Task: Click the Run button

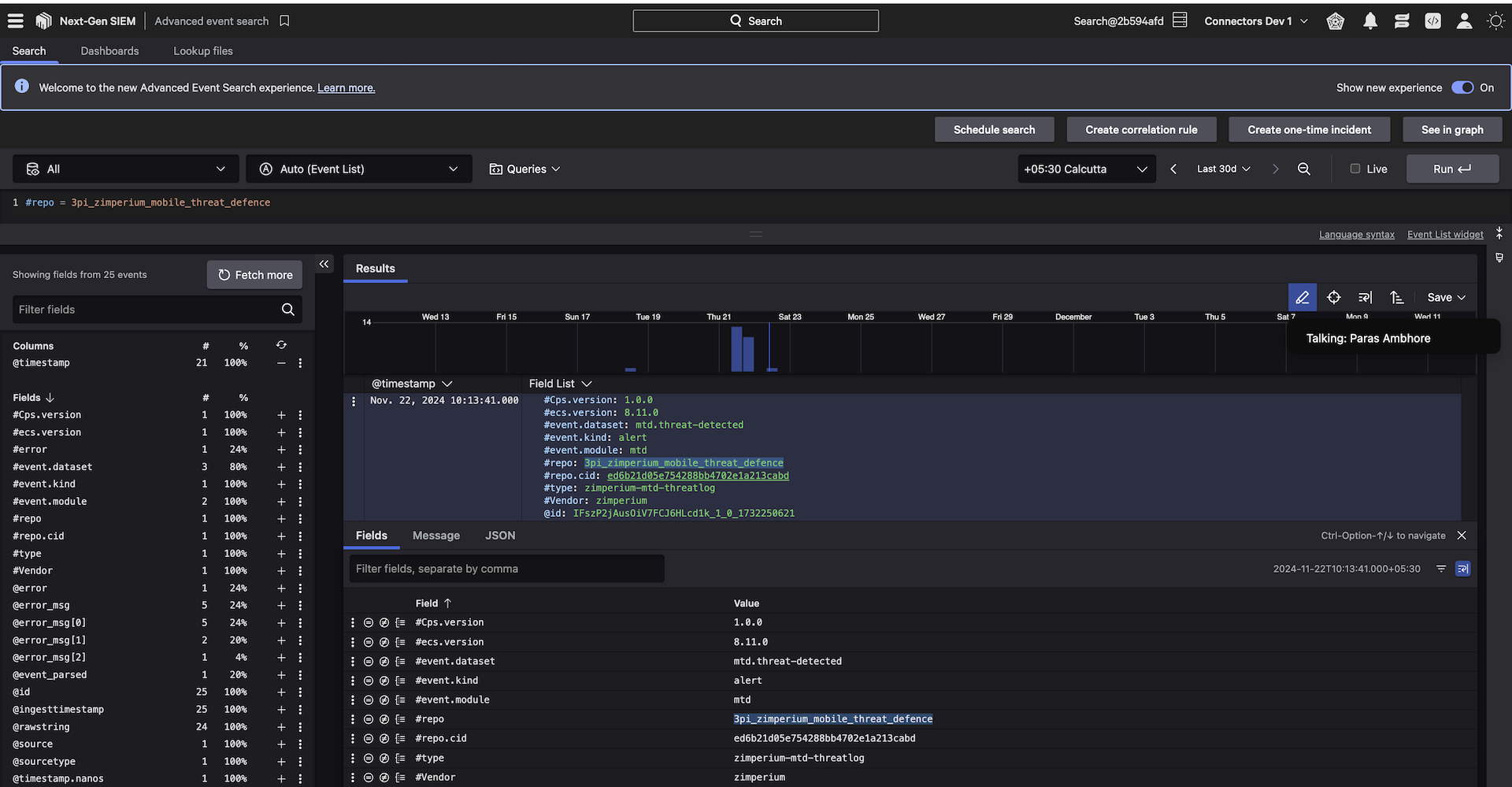Action: pyautogui.click(x=1451, y=169)
